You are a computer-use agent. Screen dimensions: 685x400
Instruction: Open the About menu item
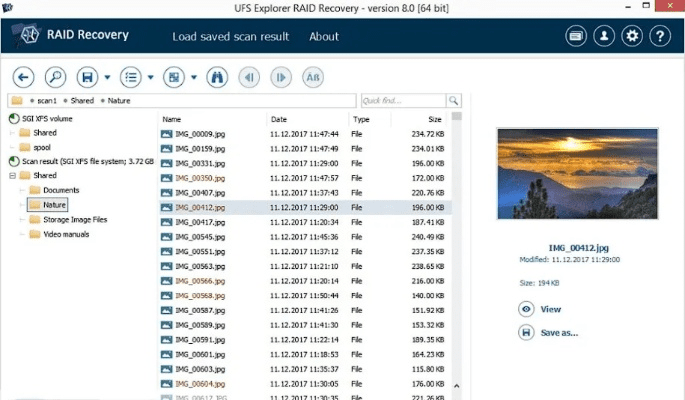click(323, 37)
